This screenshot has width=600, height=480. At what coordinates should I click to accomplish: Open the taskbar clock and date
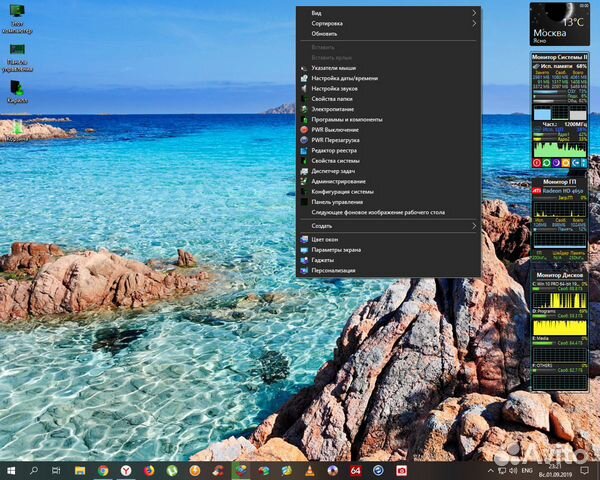(x=556, y=470)
